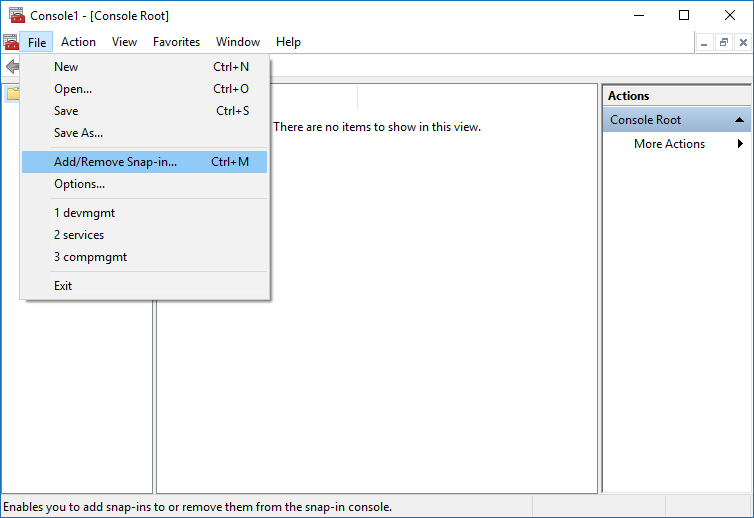Viewport: 754px width, 518px height.
Task: Open recent file 1 devmgmt
Action: coord(144,213)
